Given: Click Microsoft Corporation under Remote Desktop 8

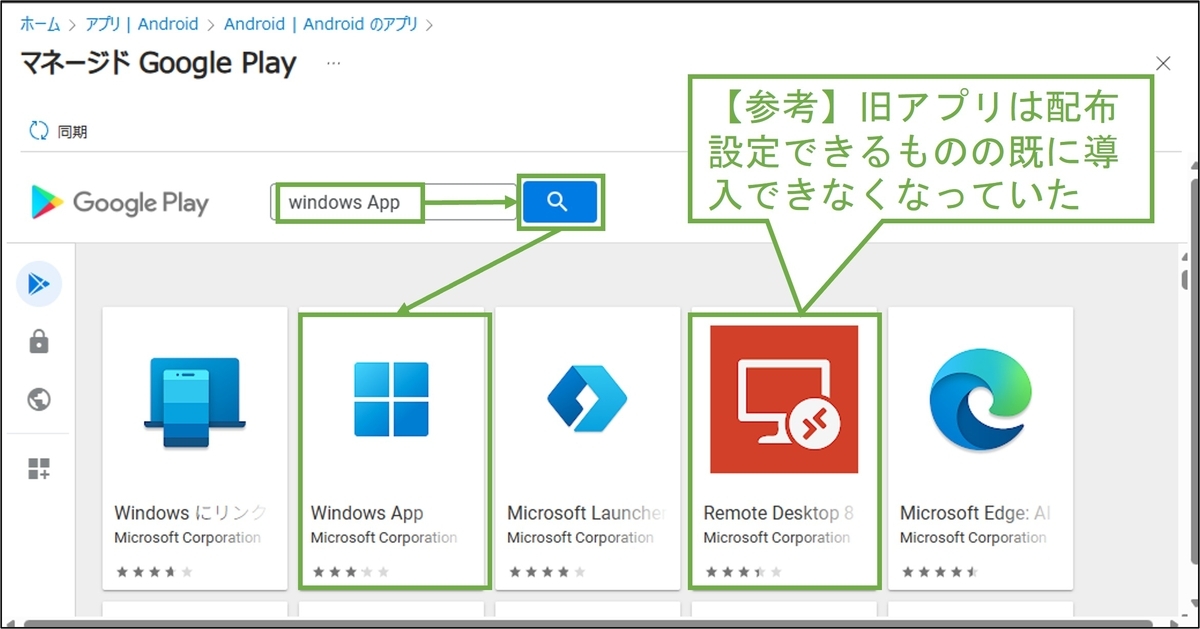Looking at the screenshot, I should point(777,538).
